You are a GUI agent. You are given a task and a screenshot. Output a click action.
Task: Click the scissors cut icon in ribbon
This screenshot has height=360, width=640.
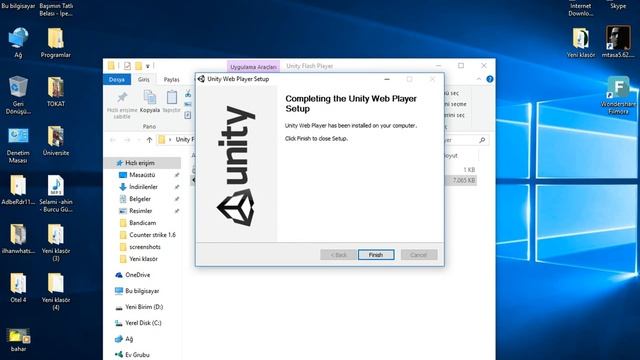click(x=188, y=94)
